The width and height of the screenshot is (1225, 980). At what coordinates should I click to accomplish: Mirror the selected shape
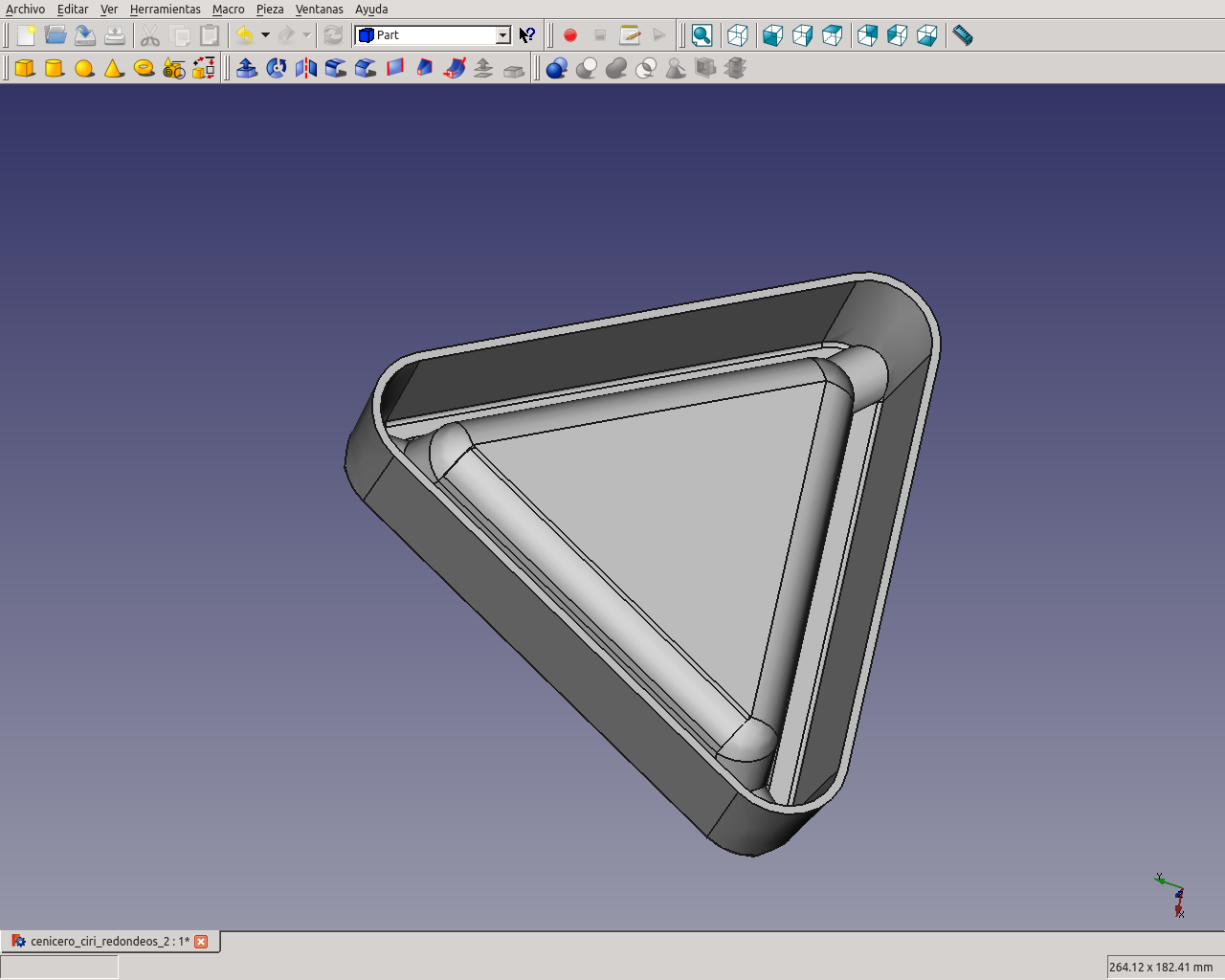tap(306, 68)
